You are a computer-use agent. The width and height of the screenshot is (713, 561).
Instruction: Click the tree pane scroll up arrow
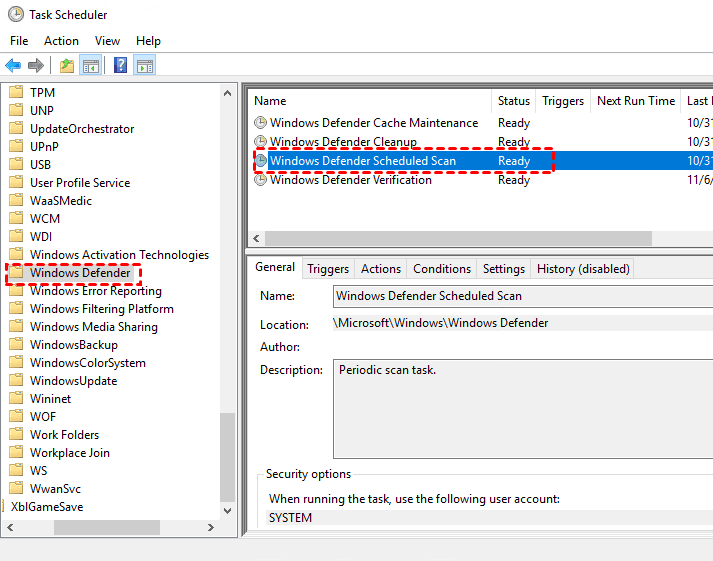coord(227,93)
